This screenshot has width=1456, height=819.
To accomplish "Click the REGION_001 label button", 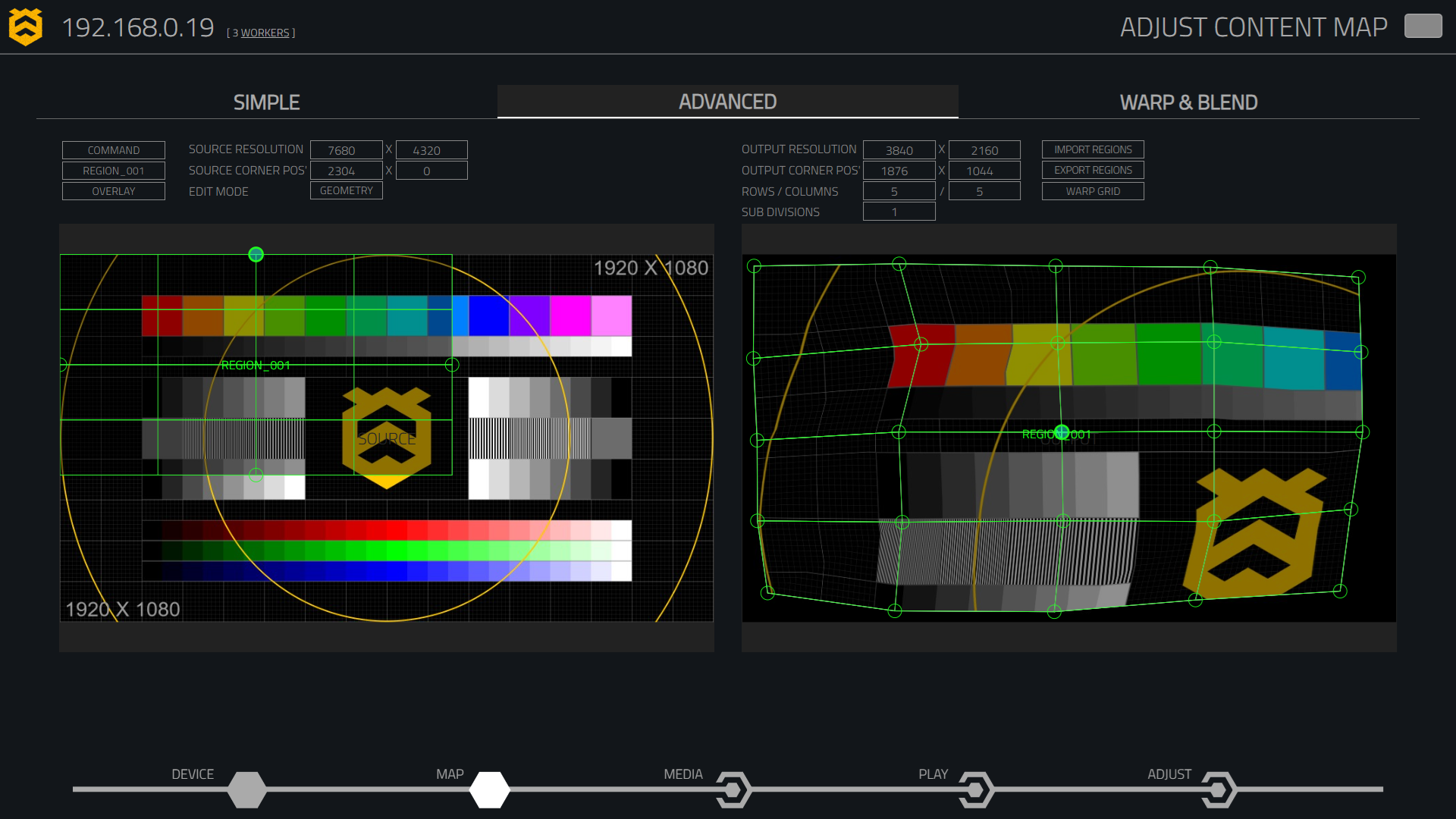I will click(x=113, y=170).
